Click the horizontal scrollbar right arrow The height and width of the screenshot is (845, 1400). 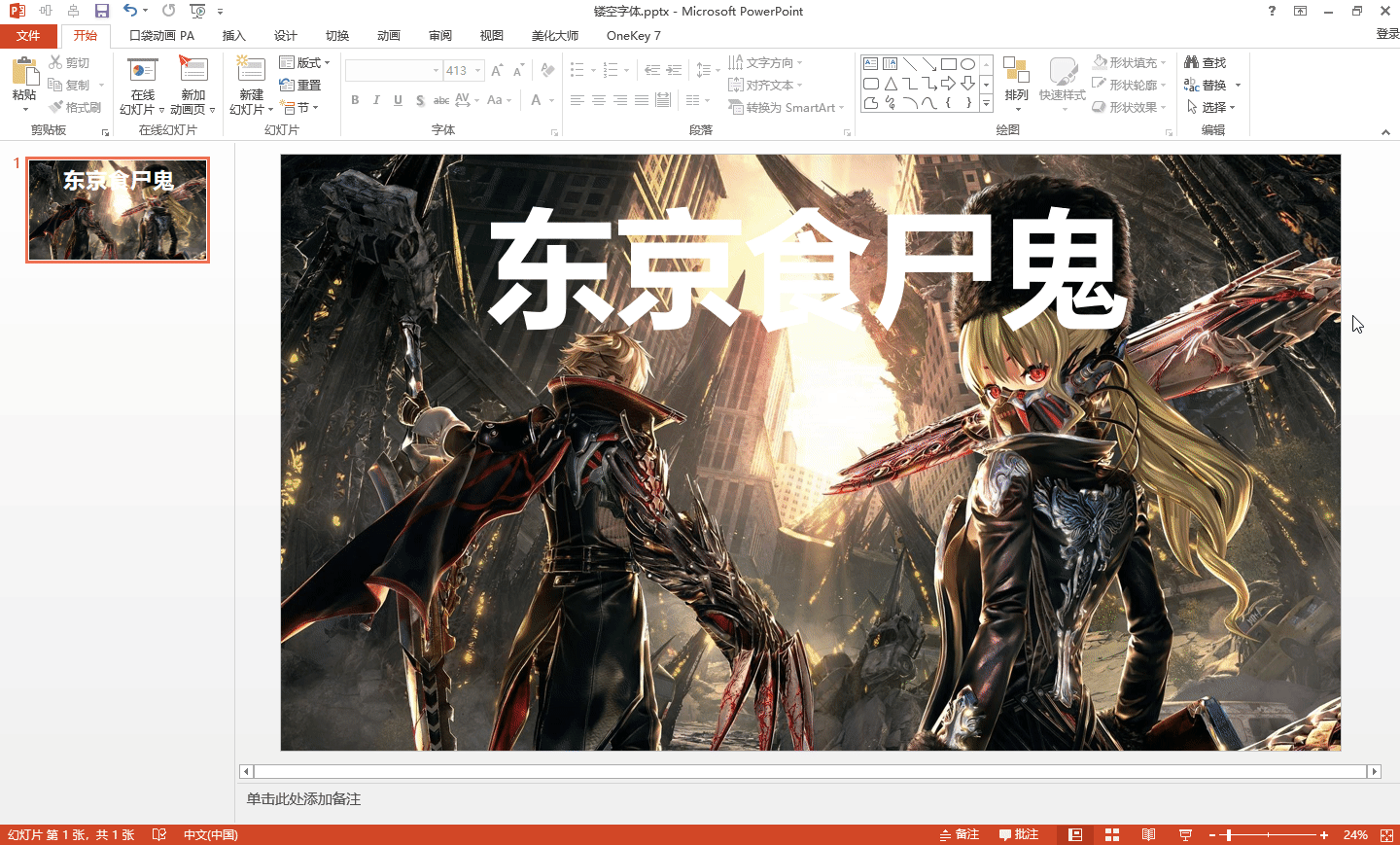1374,771
